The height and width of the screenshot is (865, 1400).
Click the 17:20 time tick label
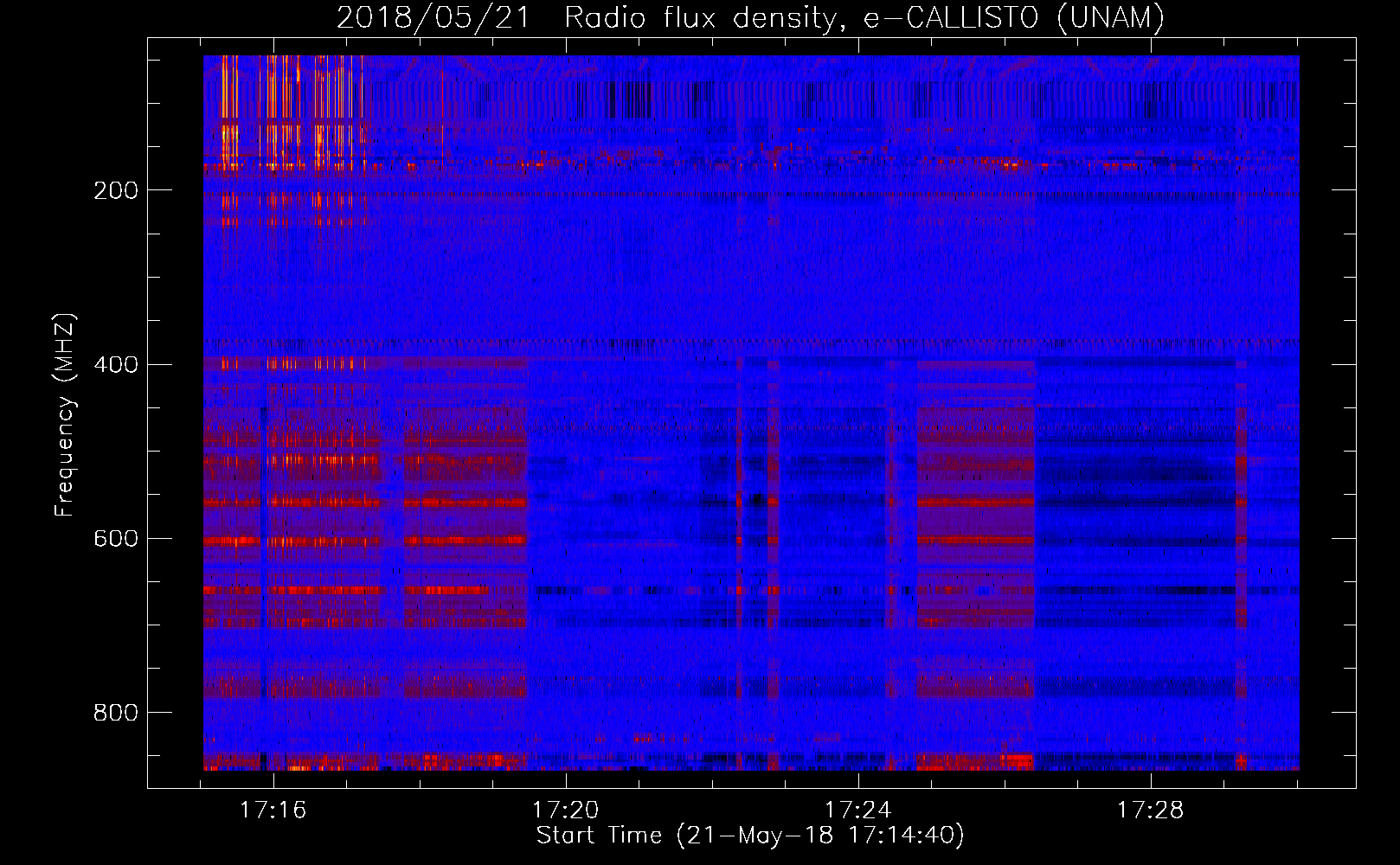[566, 811]
